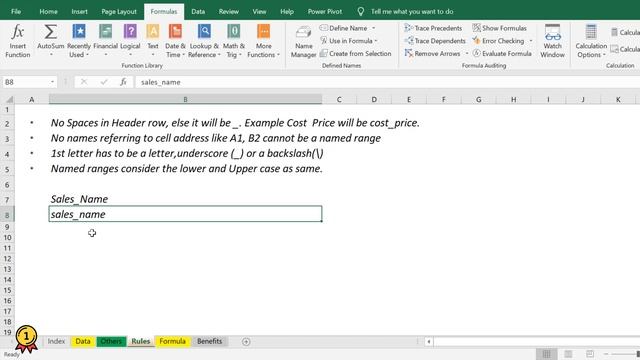Click Trace Precedents

[x=433, y=28]
